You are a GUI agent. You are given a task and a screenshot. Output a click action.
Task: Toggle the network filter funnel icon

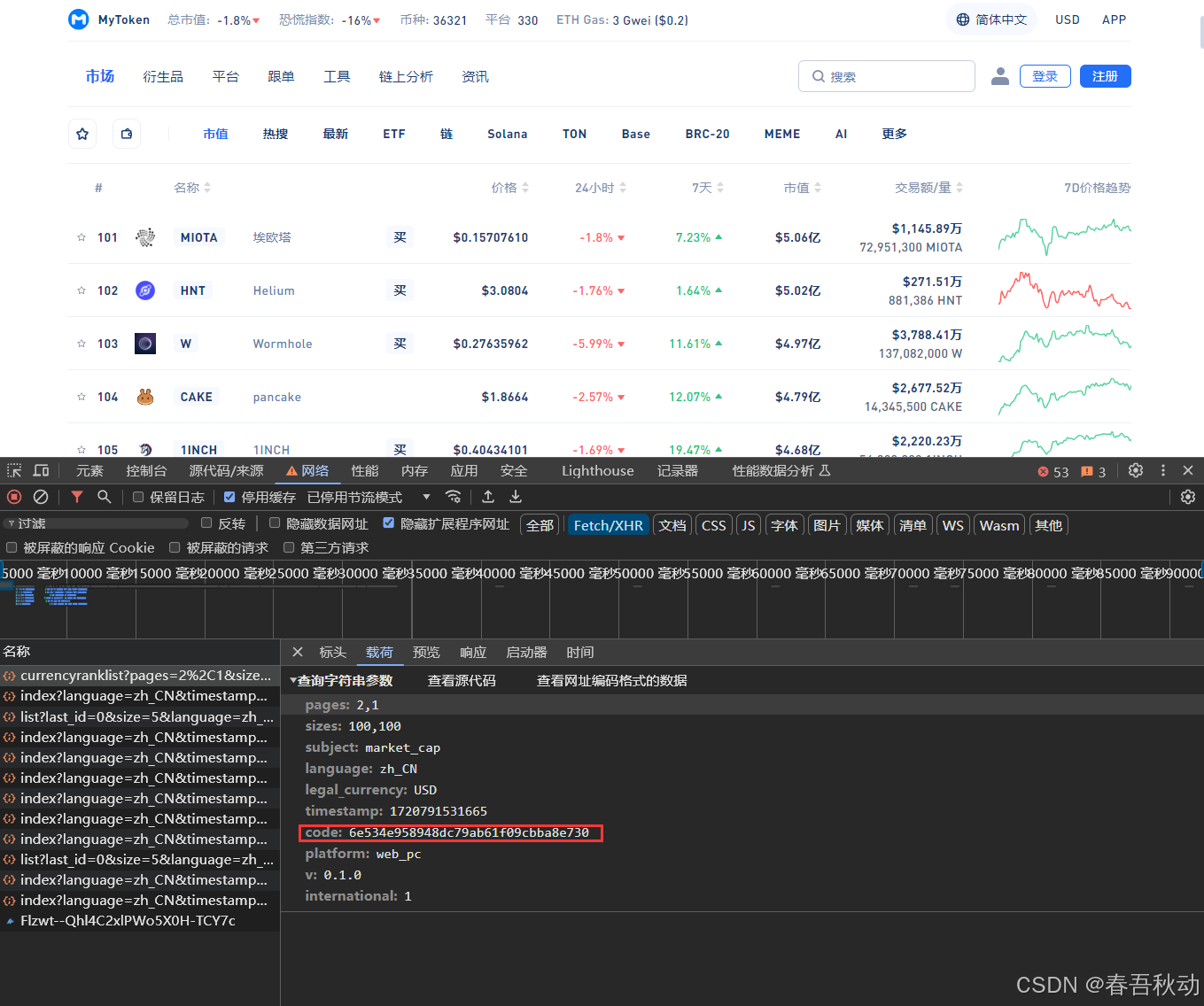77,497
